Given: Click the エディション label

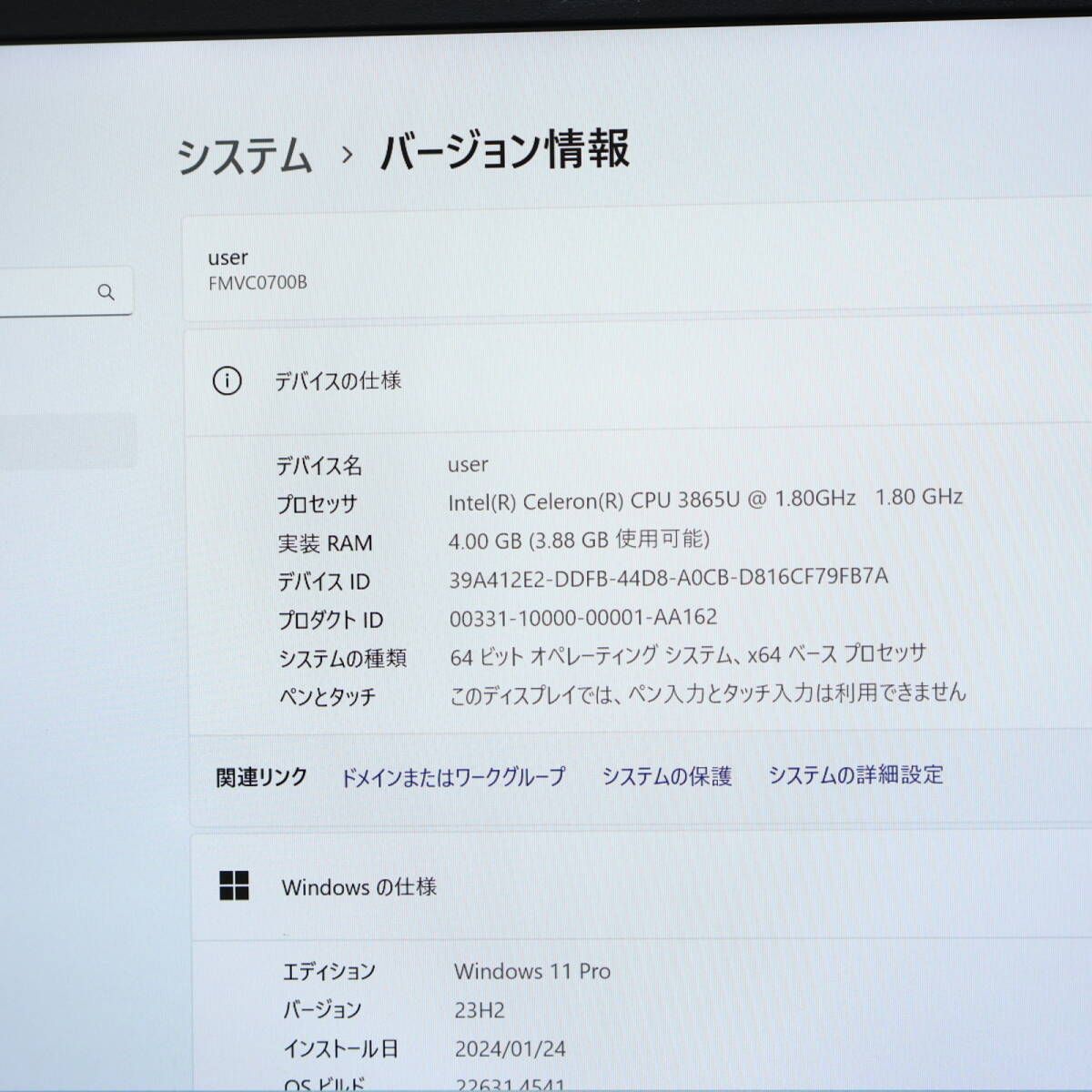Looking at the screenshot, I should click(329, 972).
